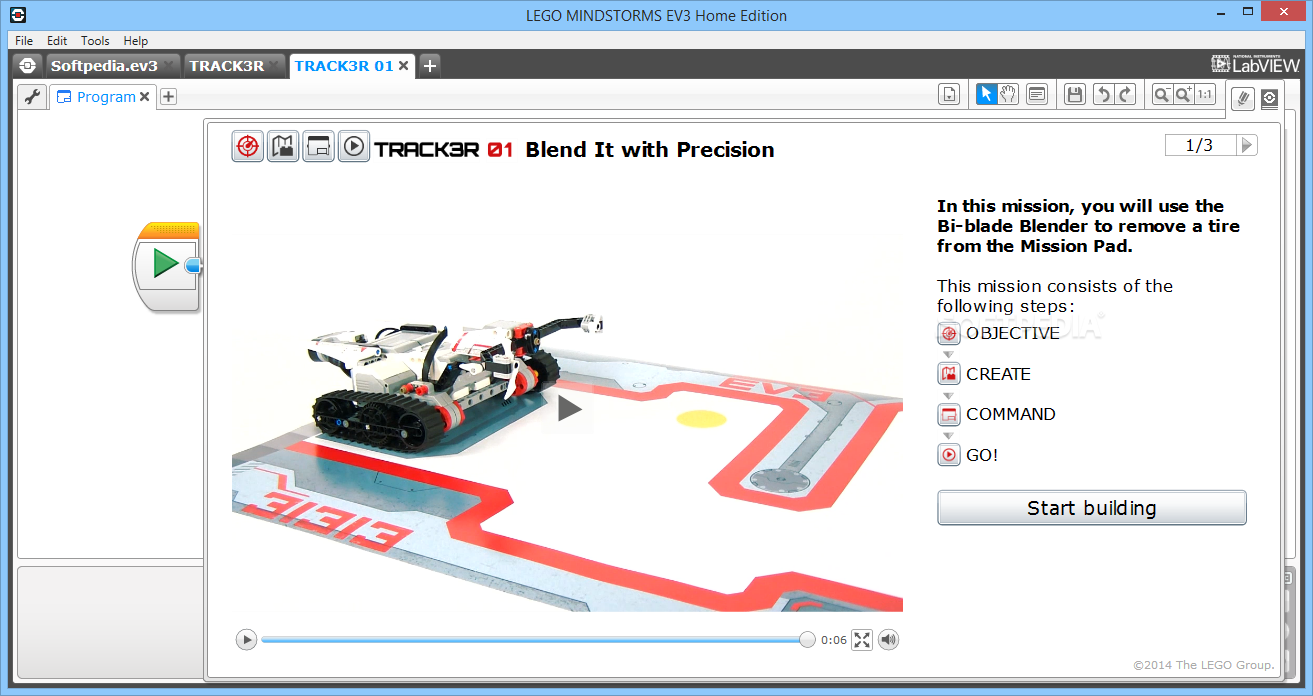The image size is (1313, 696).
Task: Mute the video sound
Action: point(888,640)
